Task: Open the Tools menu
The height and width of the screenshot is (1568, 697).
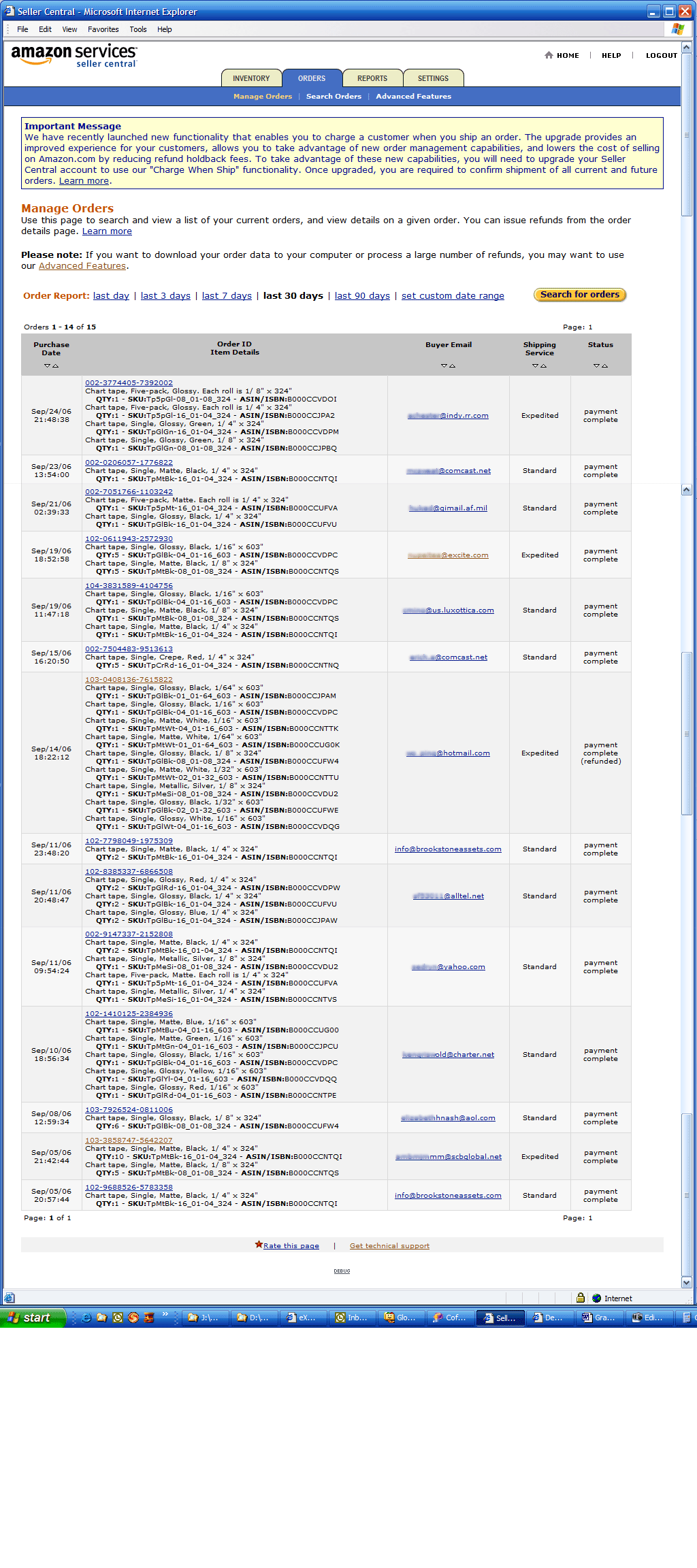Action: 138,29
